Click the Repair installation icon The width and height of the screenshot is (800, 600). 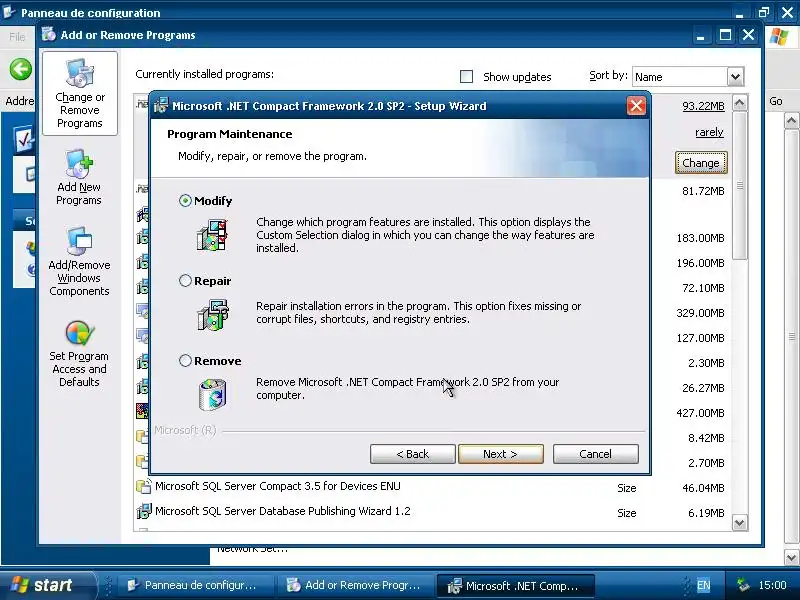tap(213, 314)
